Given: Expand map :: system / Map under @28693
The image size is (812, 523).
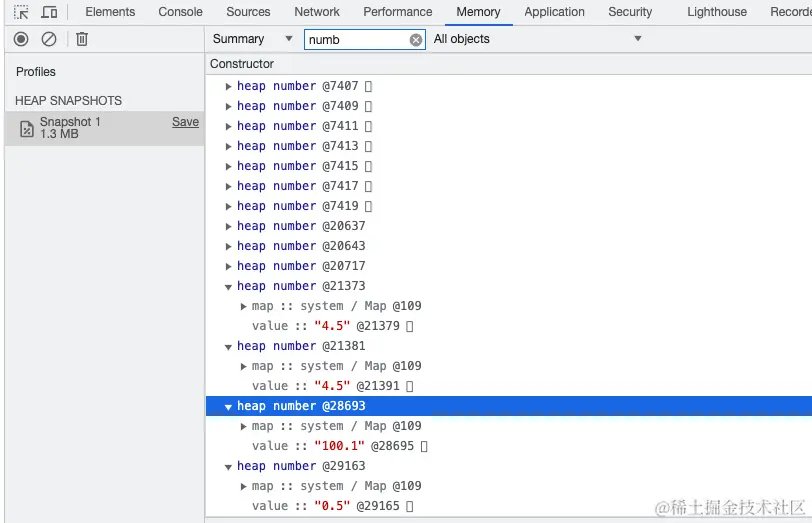Looking at the screenshot, I should coord(243,427).
